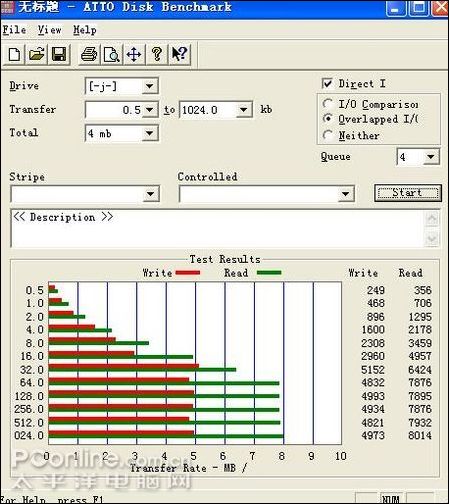The image size is (449, 504).
Task: Click the Start button
Action: click(408, 193)
